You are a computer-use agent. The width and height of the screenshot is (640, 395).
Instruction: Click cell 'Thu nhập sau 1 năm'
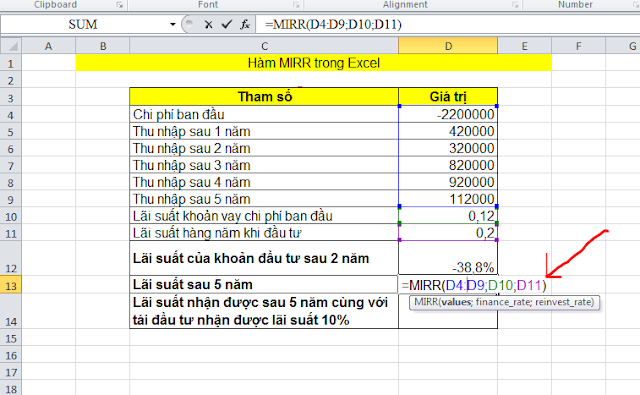point(264,131)
